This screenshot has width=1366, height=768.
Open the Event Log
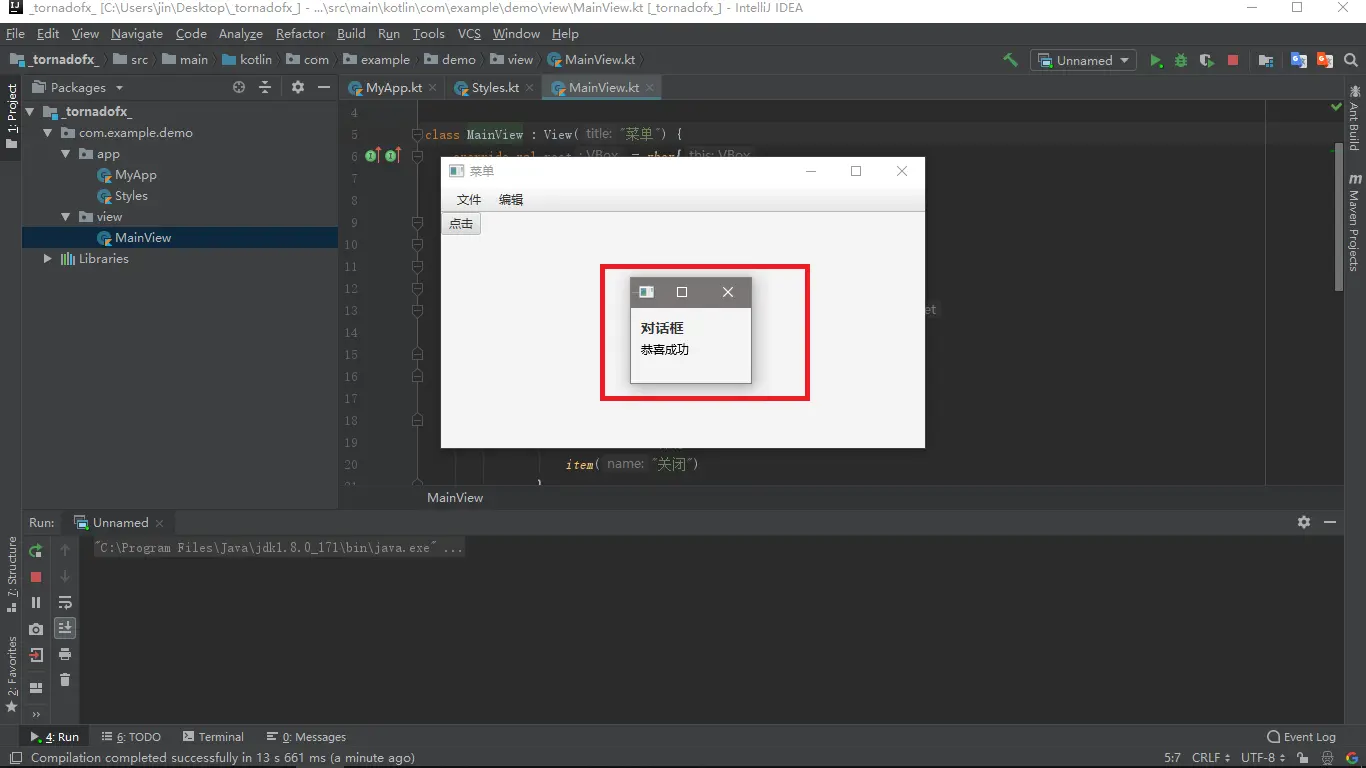click(1301, 737)
